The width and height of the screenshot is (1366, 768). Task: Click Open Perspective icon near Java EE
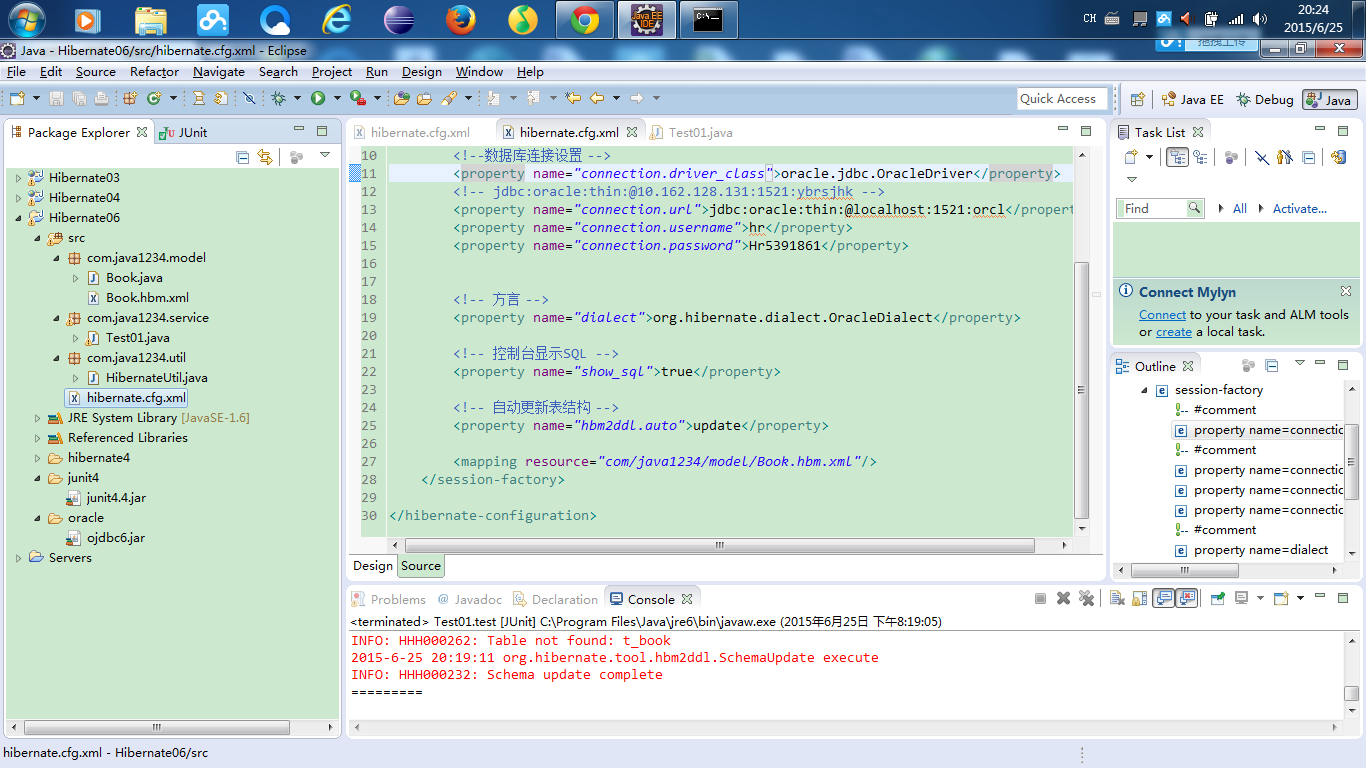(1137, 99)
